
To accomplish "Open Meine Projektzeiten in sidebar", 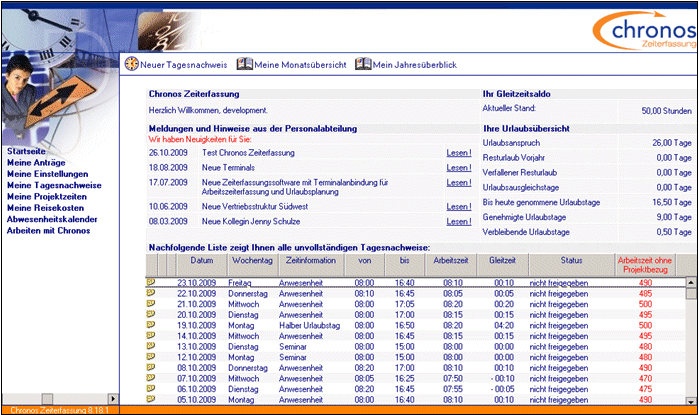I will [x=47, y=197].
